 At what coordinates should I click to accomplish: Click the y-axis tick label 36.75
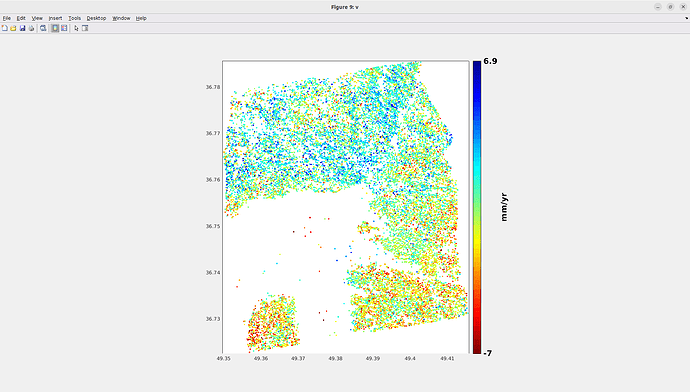pos(213,226)
